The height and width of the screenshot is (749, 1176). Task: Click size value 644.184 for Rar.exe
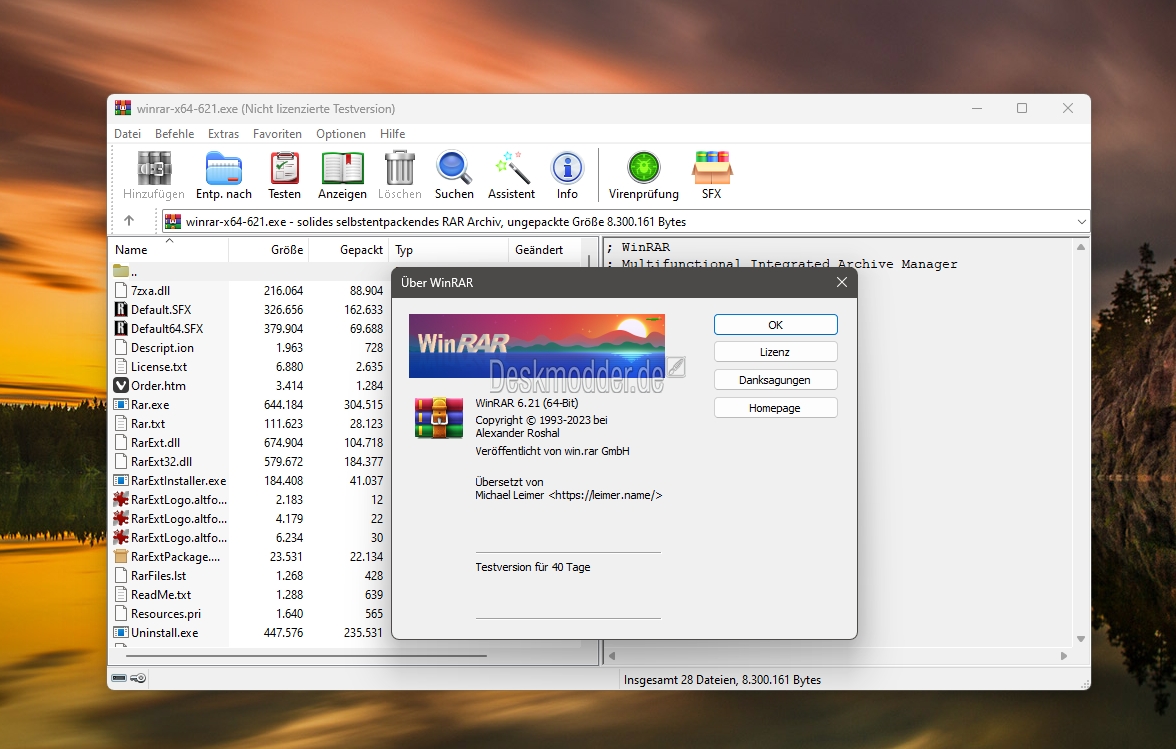click(x=284, y=404)
